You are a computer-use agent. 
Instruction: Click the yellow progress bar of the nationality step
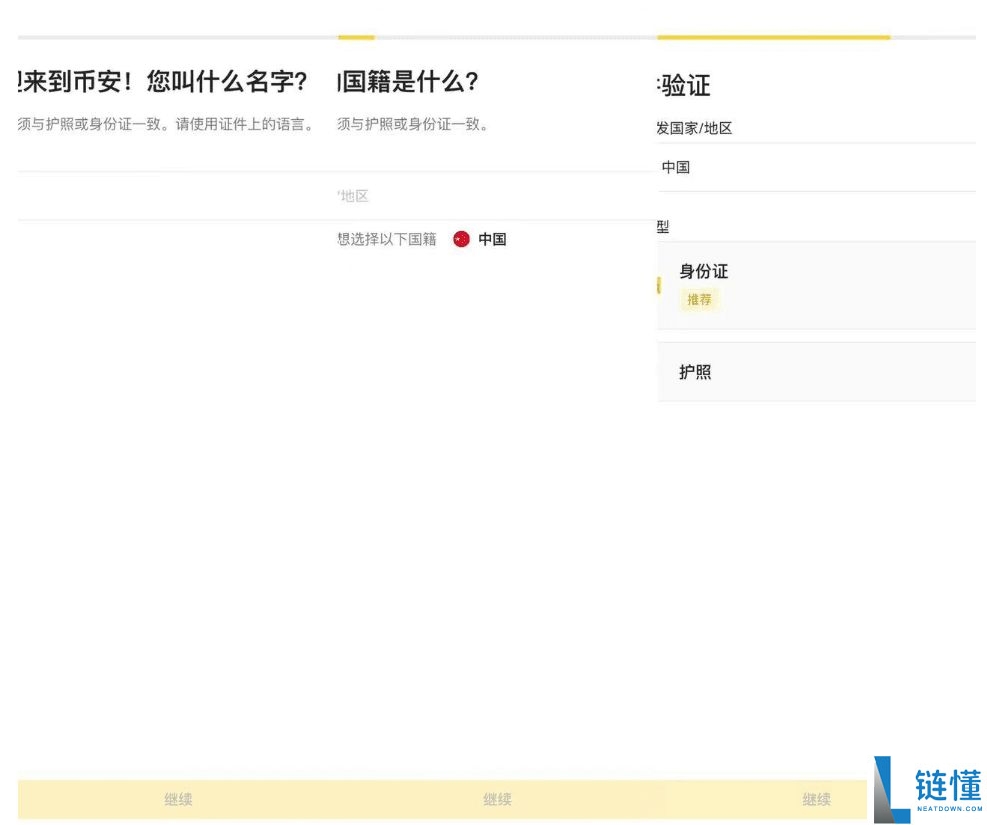click(x=356, y=35)
